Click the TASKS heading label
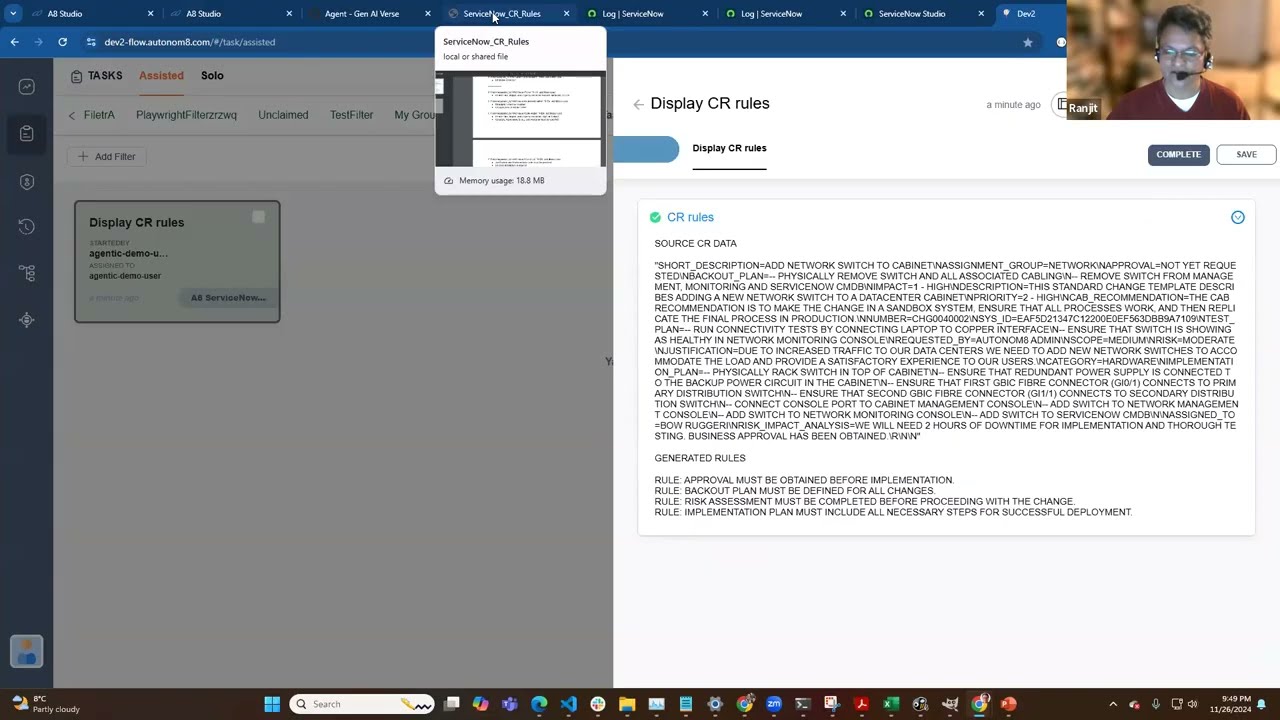 (105, 75)
